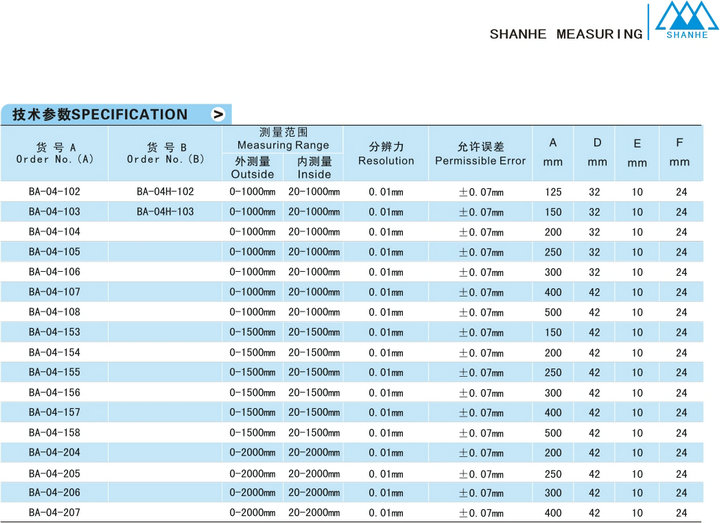The image size is (720, 523).
Task: Click the Order No. (A) column header
Action: (x=55, y=153)
